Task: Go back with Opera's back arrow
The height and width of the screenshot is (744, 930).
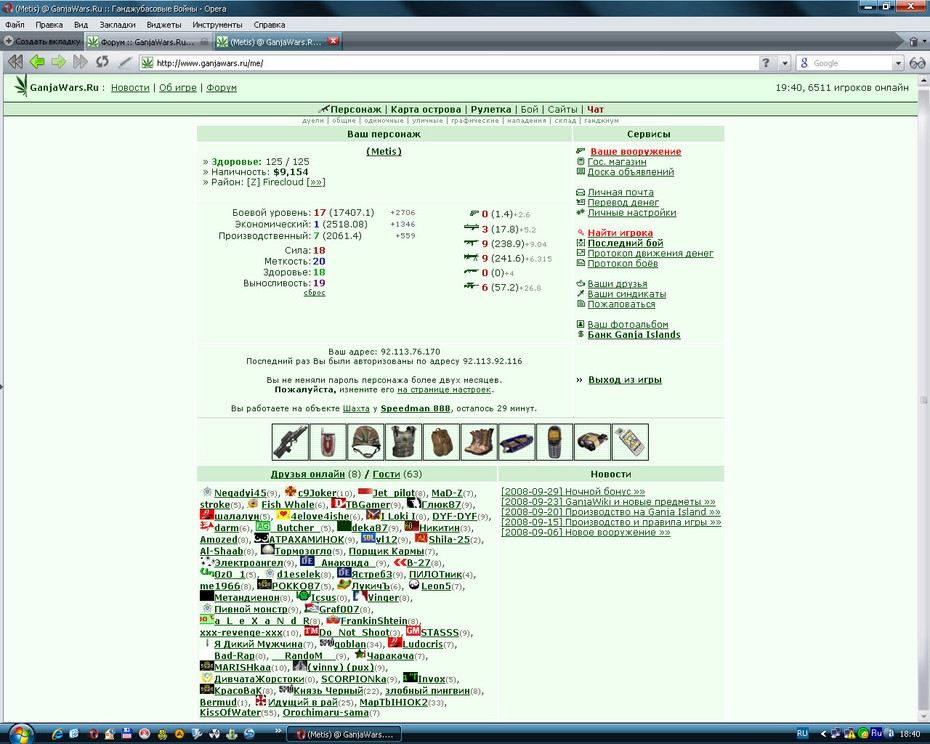Action: click(x=37, y=62)
